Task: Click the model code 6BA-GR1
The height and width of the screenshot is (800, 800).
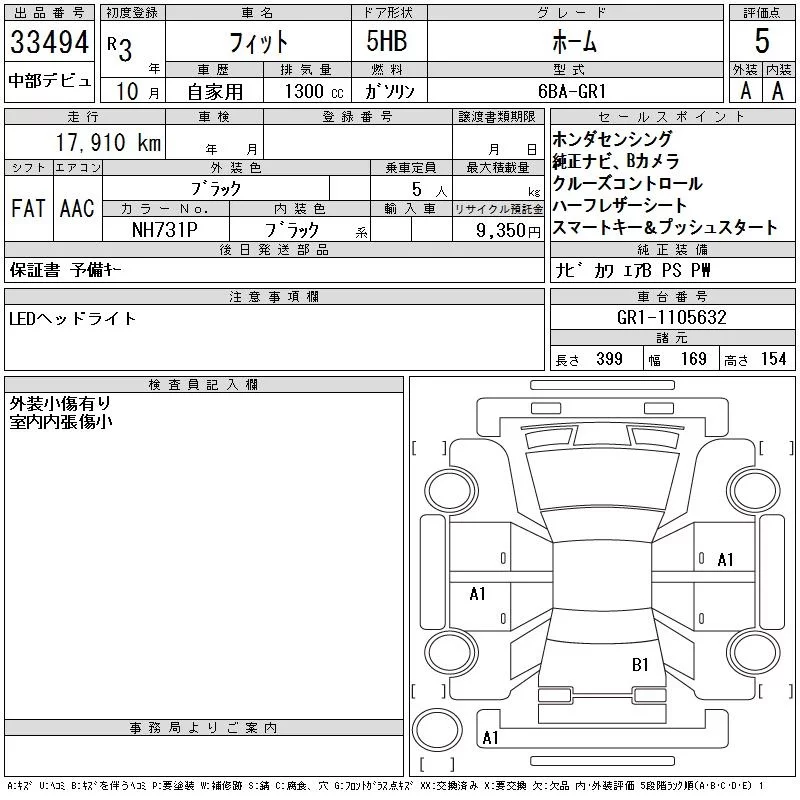Action: pyautogui.click(x=572, y=91)
